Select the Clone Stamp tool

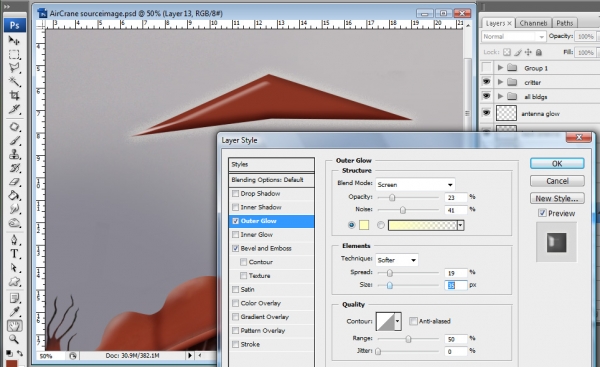pyautogui.click(x=15, y=155)
